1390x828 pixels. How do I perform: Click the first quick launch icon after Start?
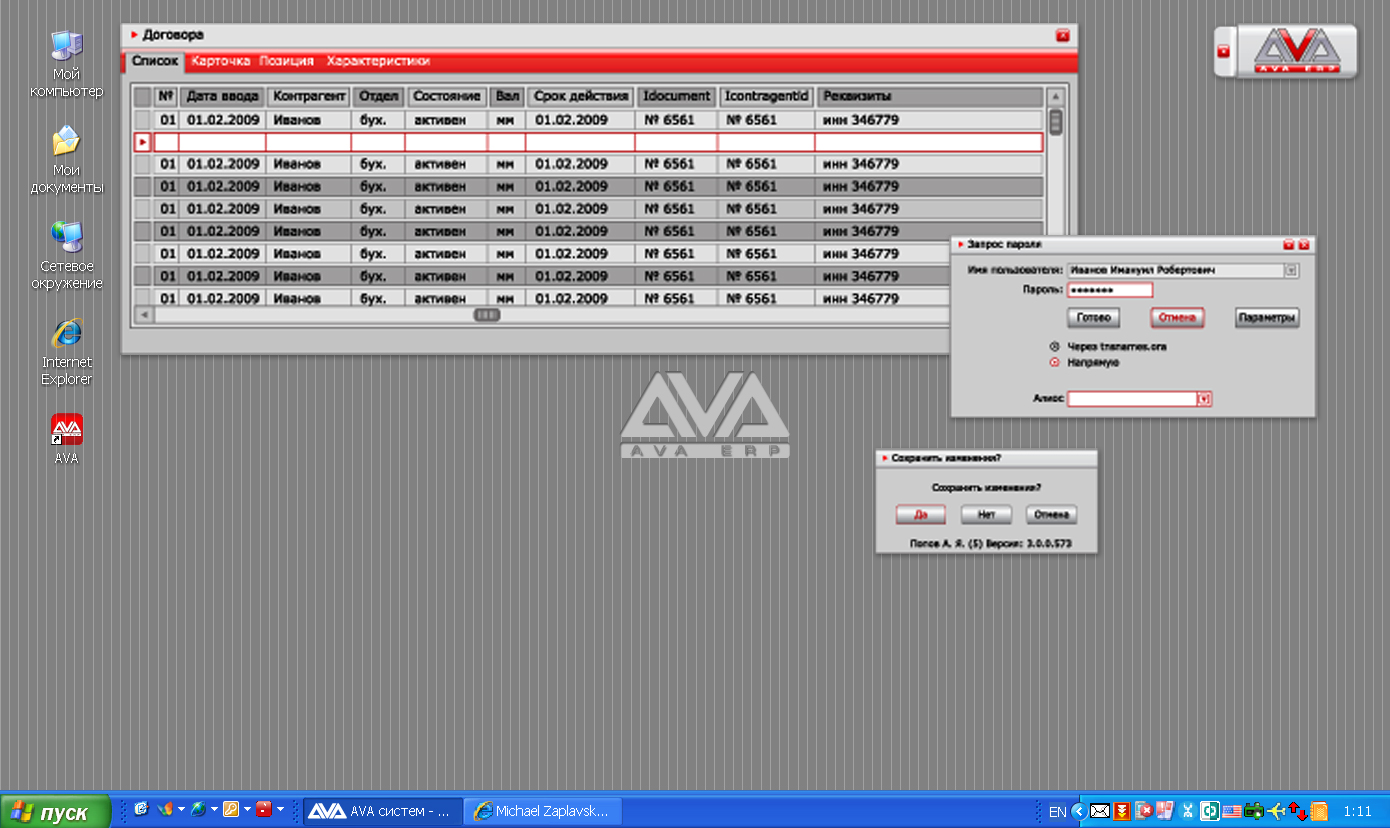pos(141,810)
